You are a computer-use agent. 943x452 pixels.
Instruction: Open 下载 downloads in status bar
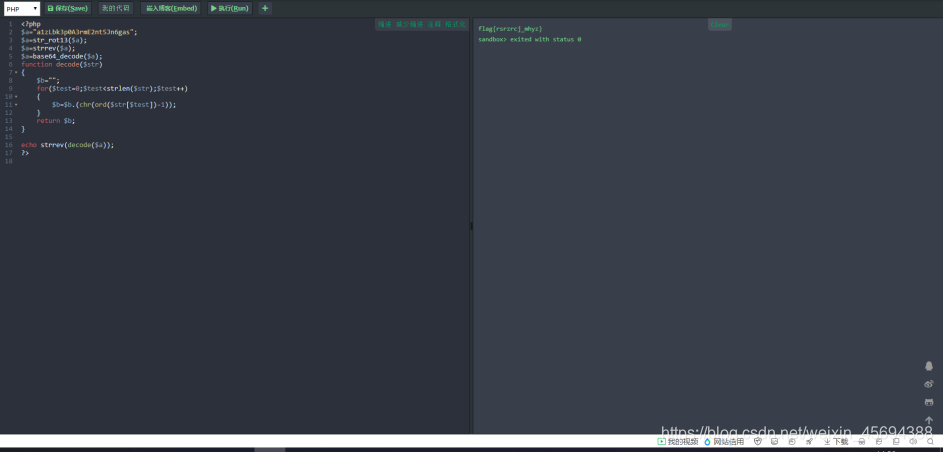836,442
